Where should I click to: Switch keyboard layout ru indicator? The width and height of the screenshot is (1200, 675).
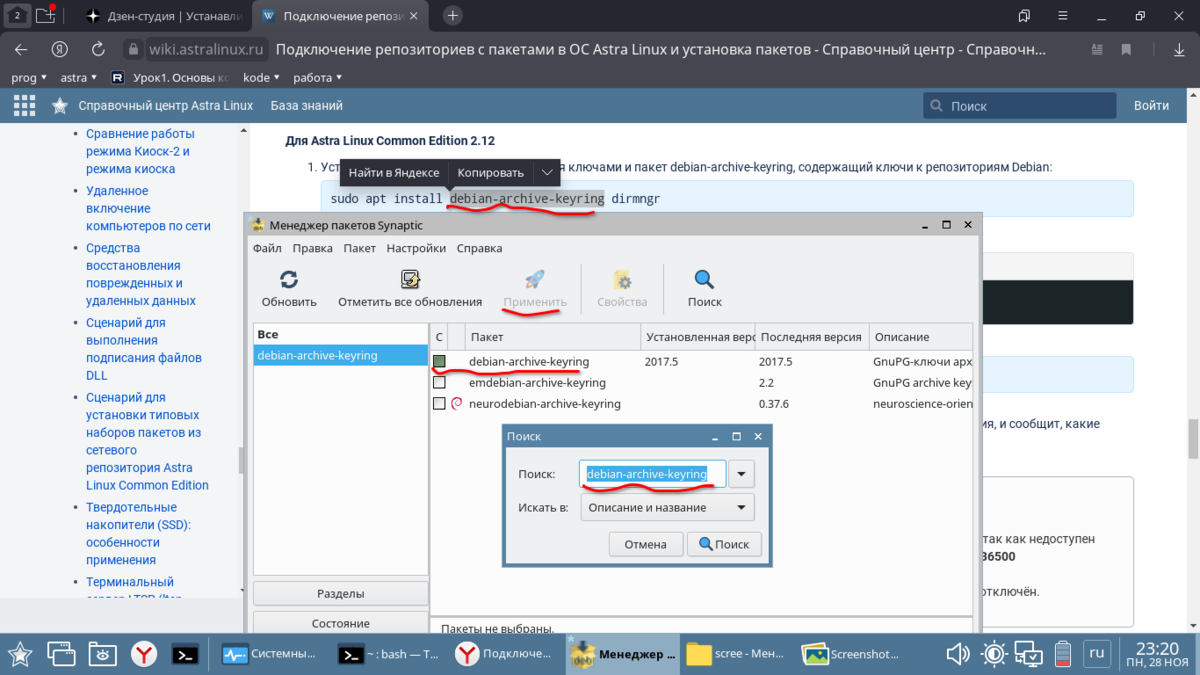point(1097,654)
